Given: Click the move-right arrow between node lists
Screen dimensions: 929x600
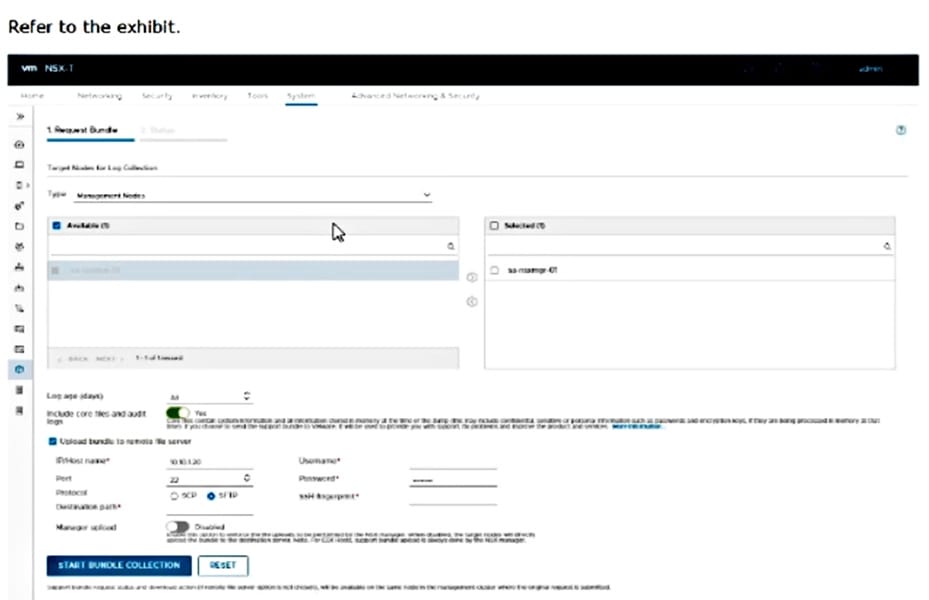Looking at the screenshot, I should 472,278.
